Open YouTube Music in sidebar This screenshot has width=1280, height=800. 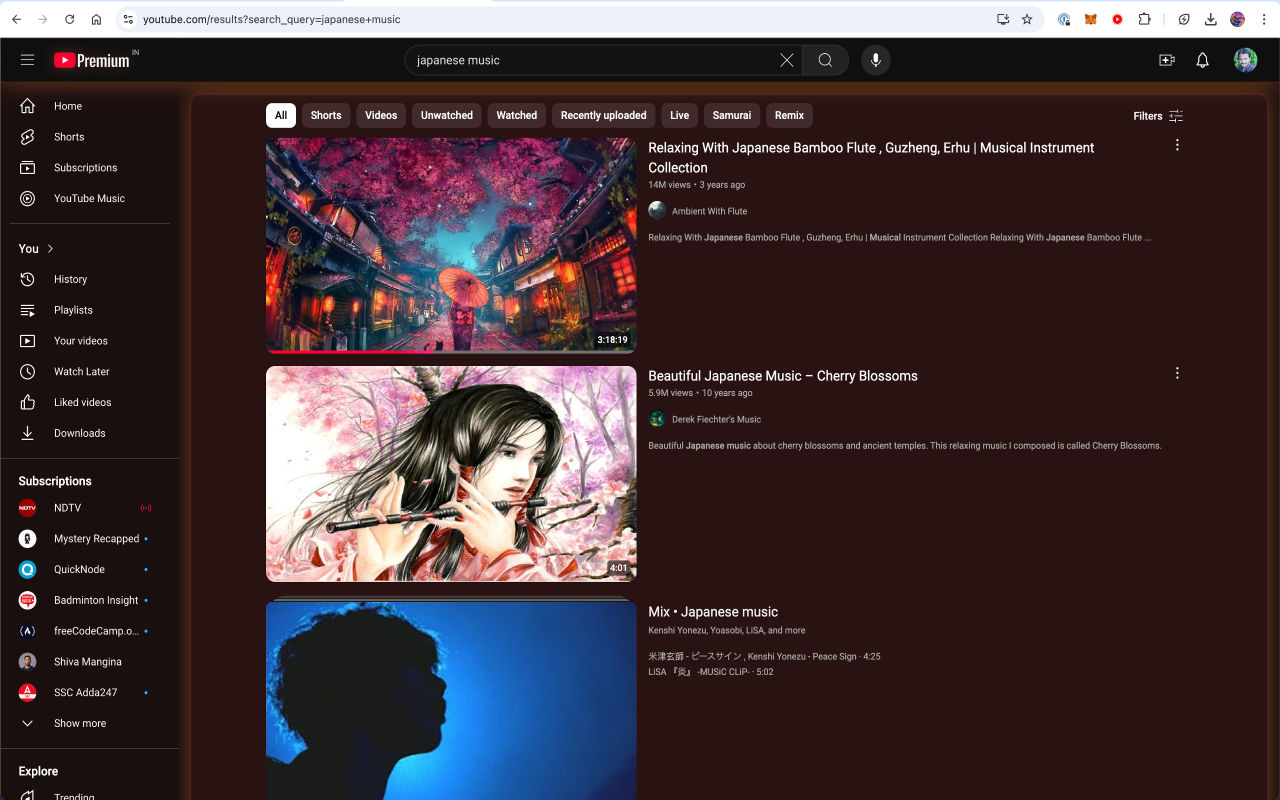(90, 198)
